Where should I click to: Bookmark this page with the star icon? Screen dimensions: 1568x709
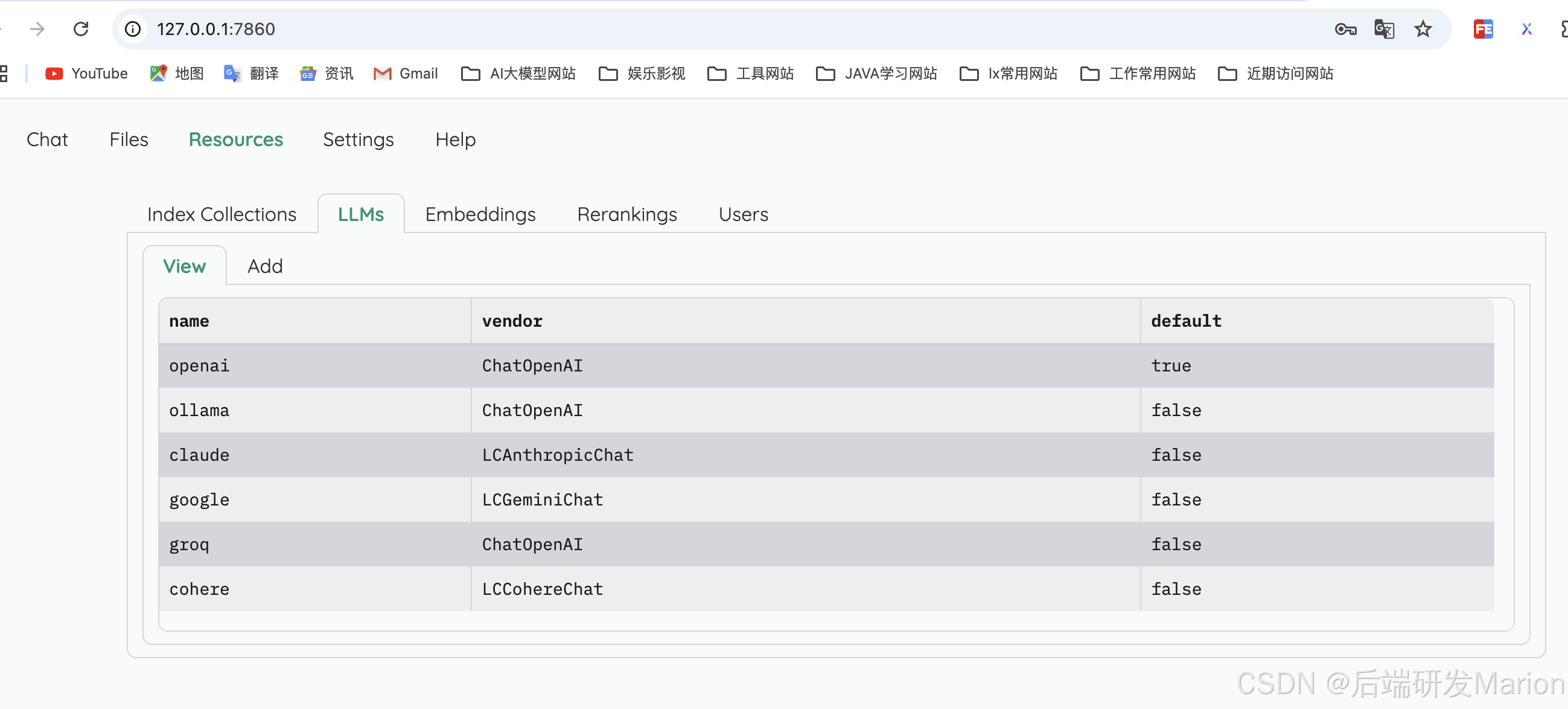click(x=1423, y=28)
